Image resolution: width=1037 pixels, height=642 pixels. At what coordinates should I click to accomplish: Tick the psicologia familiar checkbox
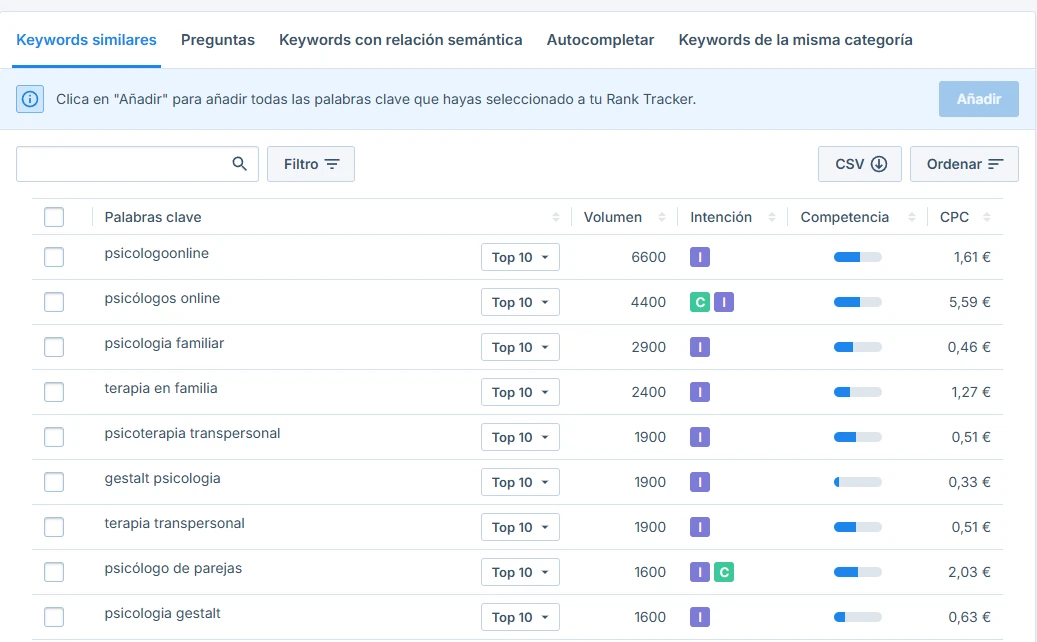[54, 347]
